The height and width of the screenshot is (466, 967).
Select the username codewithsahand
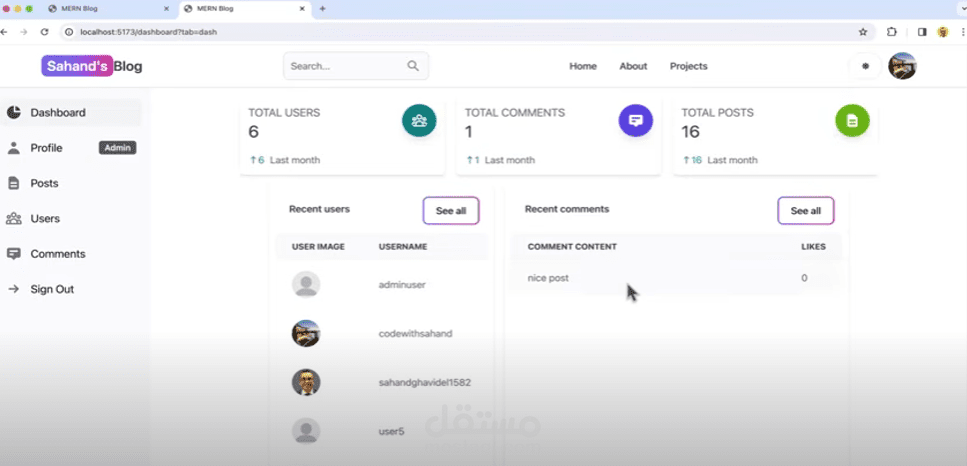pos(416,333)
